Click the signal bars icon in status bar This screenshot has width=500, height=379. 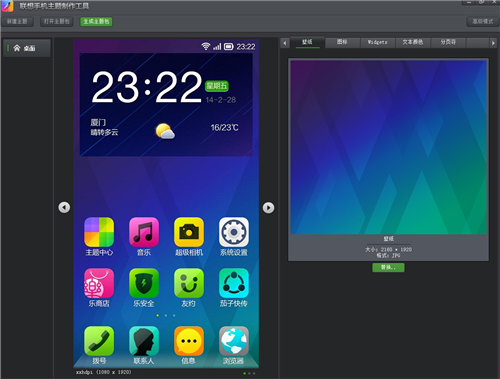(x=217, y=46)
